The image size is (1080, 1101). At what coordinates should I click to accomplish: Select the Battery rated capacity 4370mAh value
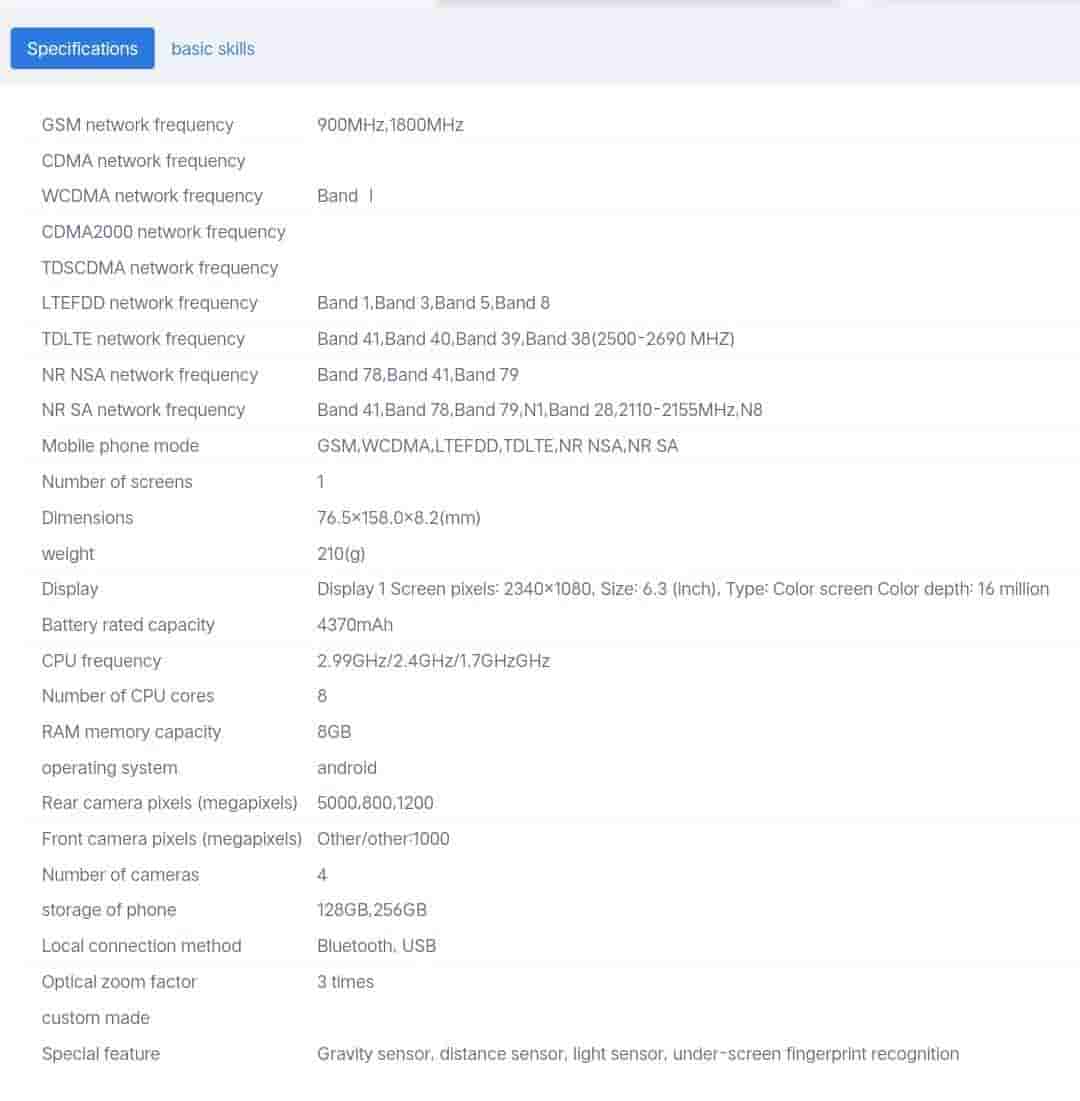(x=354, y=625)
